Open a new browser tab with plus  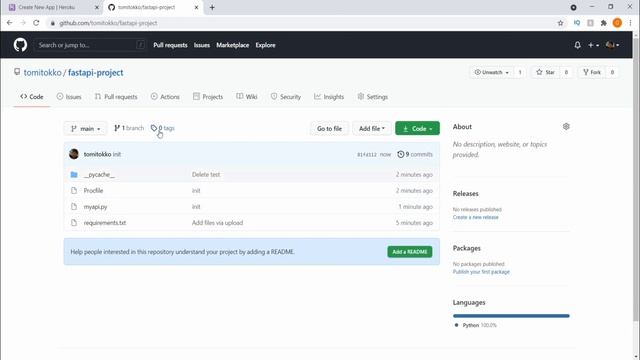pos(212,7)
